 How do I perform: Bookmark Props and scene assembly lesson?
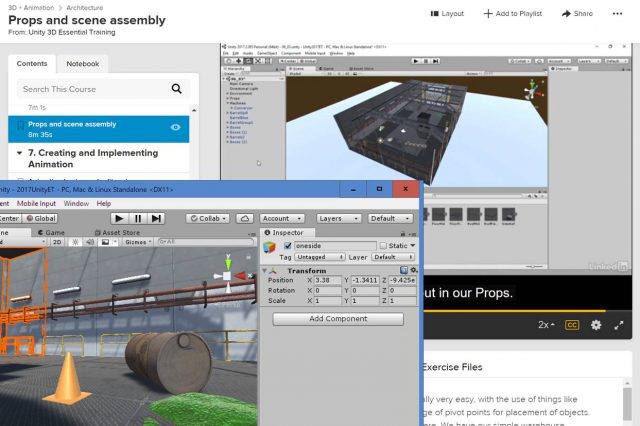click(20, 124)
